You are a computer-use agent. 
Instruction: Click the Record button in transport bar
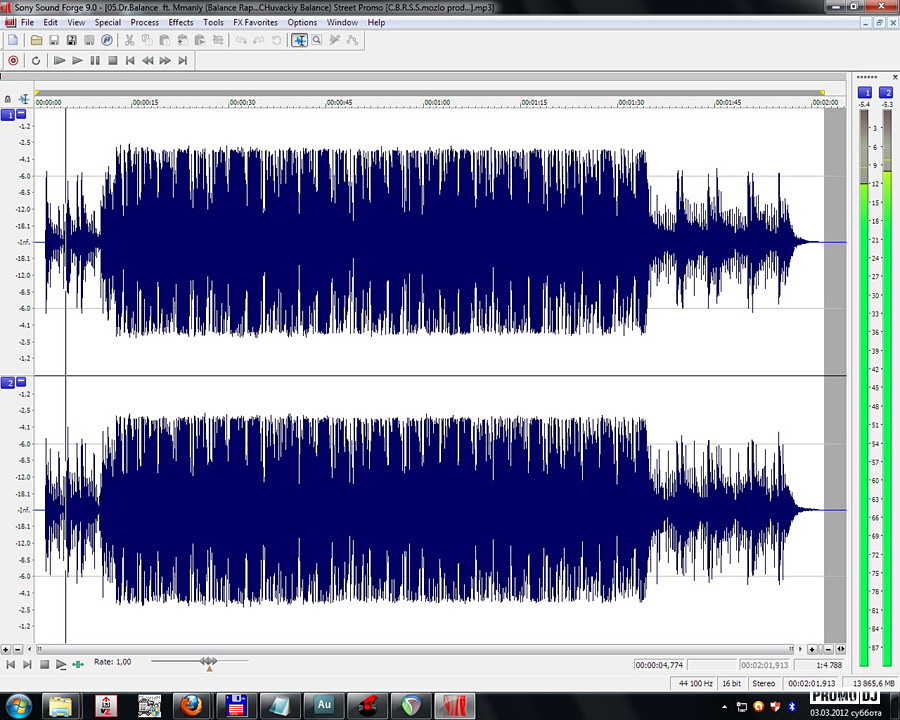pyautogui.click(x=13, y=61)
